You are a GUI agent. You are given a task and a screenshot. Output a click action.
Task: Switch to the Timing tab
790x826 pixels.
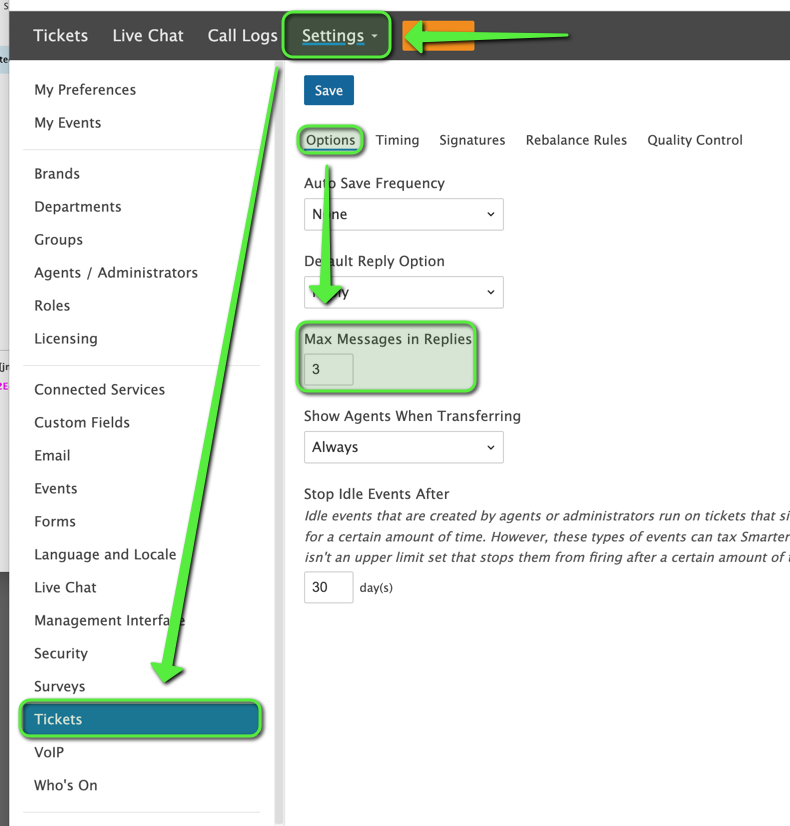pyautogui.click(x=397, y=140)
